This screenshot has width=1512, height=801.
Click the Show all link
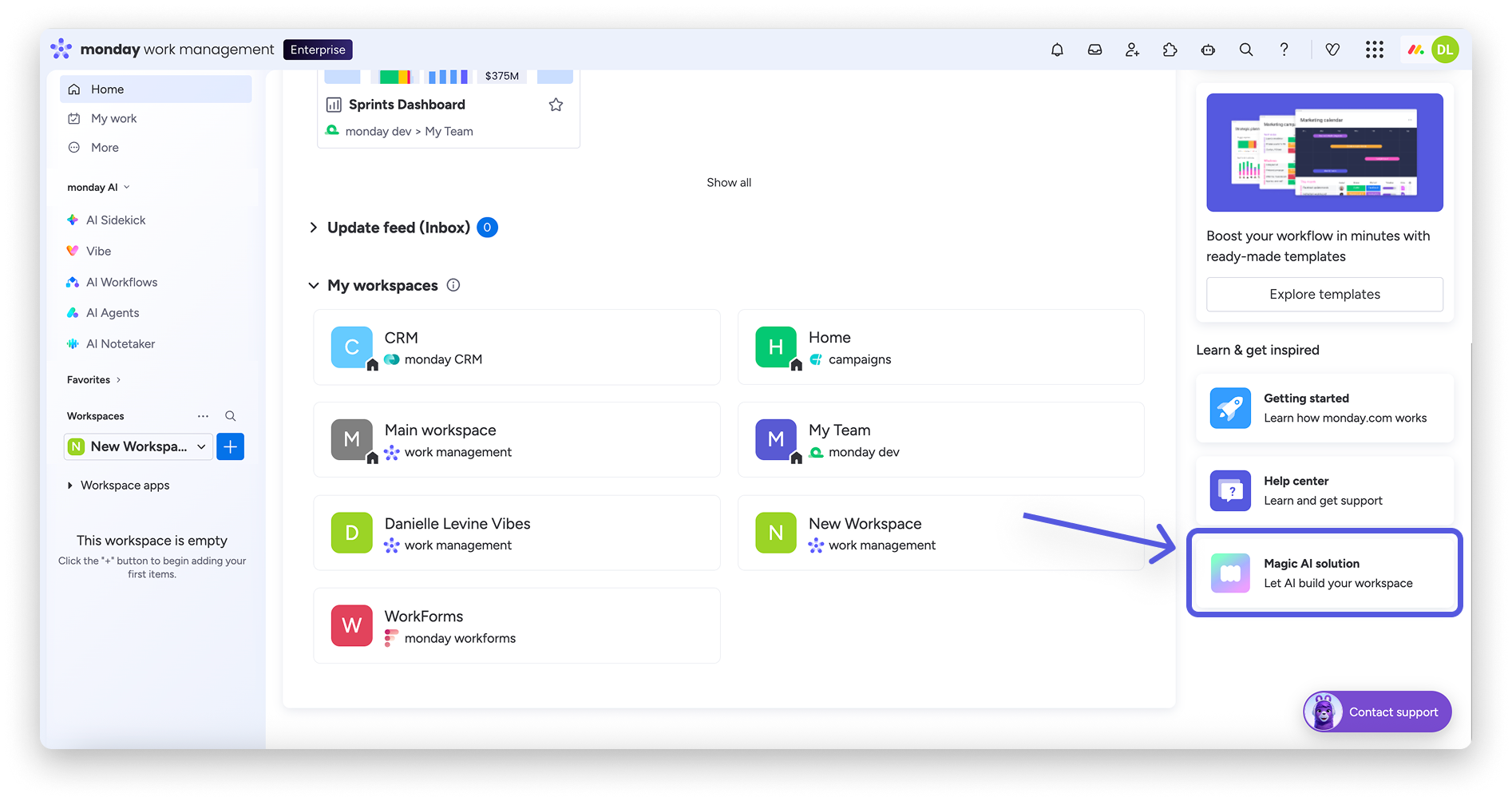coord(729,183)
